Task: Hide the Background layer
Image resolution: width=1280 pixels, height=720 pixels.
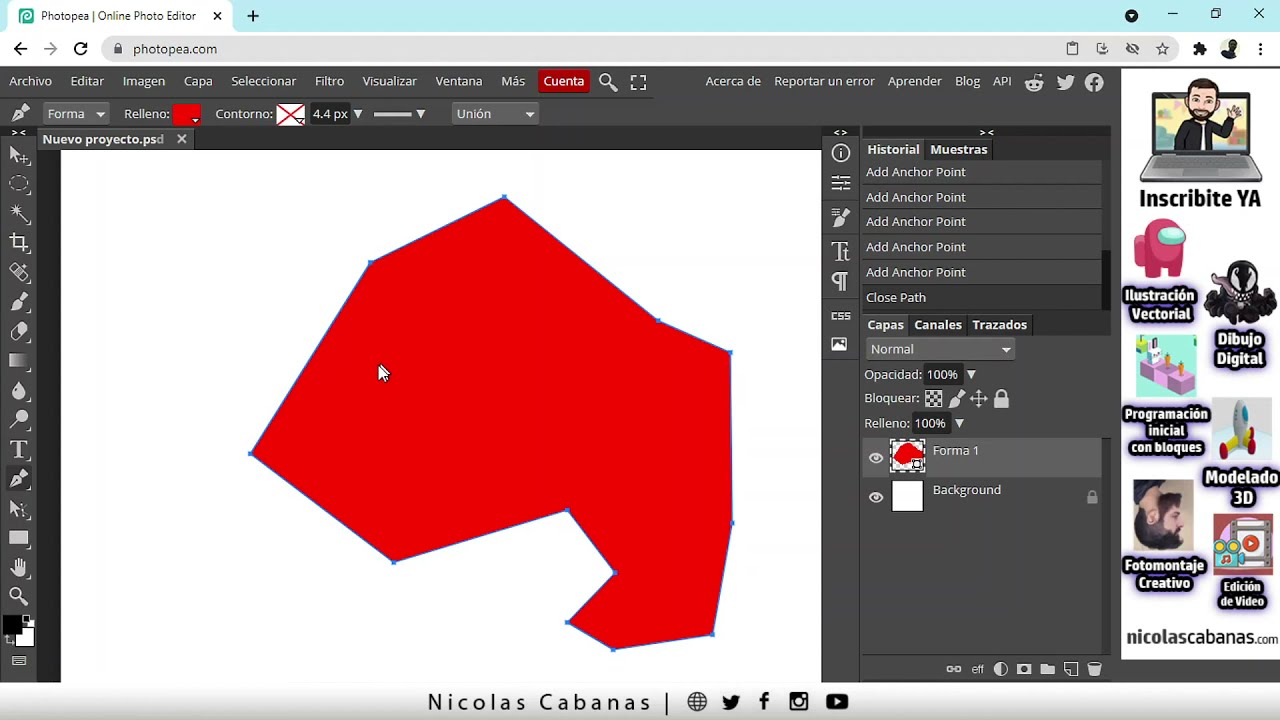Action: (876, 497)
